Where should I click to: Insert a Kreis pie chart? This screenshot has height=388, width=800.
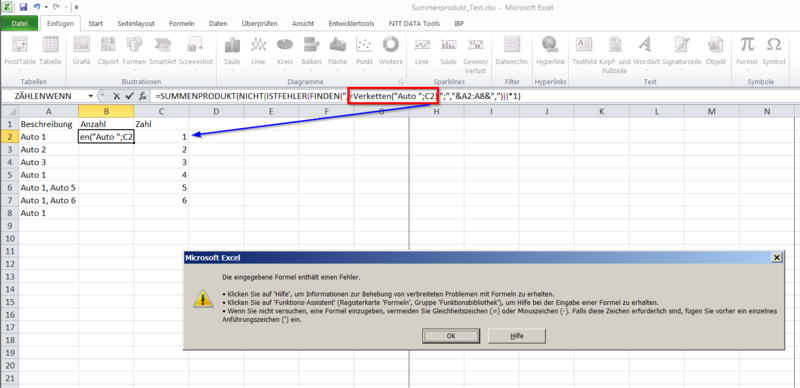coord(285,54)
